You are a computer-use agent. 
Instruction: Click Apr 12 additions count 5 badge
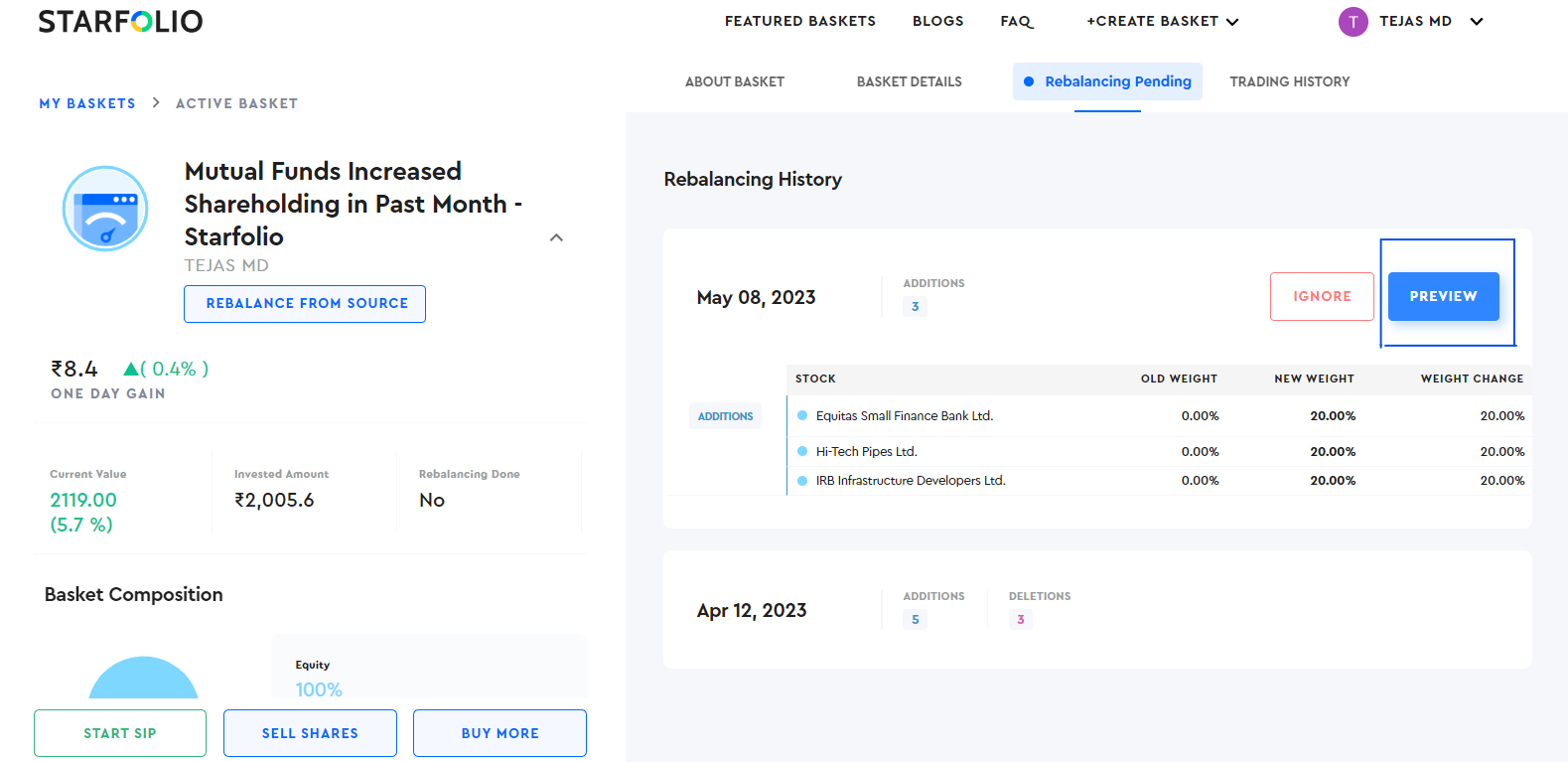coord(915,619)
